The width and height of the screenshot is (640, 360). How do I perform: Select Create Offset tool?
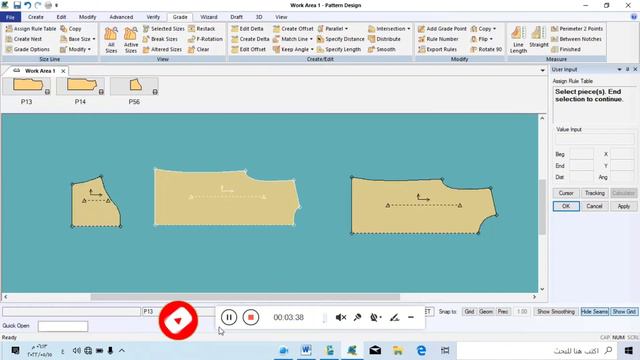click(x=293, y=29)
